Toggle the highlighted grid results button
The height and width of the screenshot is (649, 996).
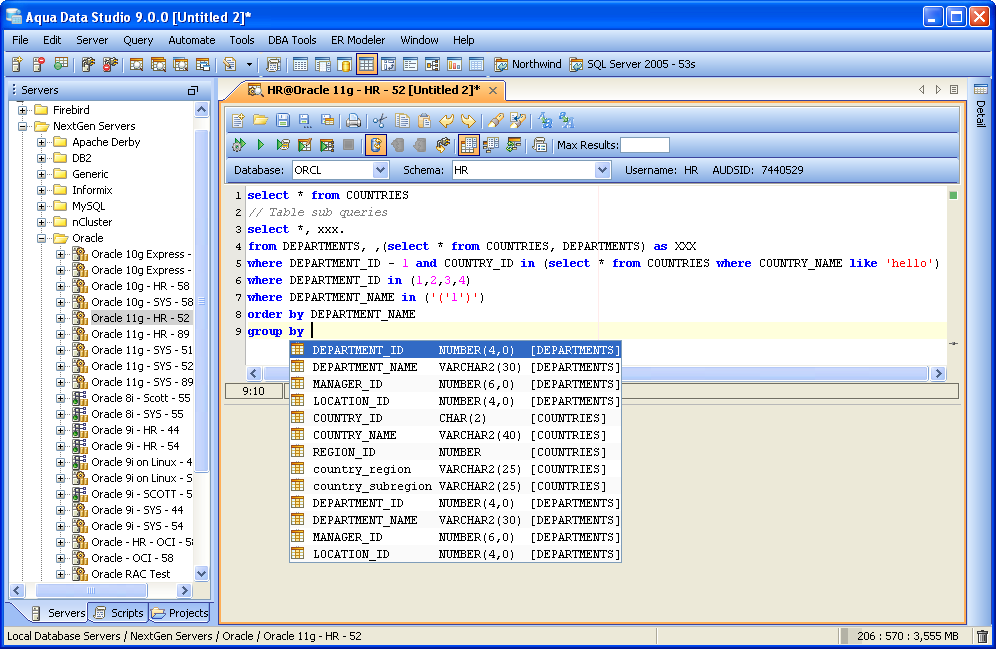[469, 145]
